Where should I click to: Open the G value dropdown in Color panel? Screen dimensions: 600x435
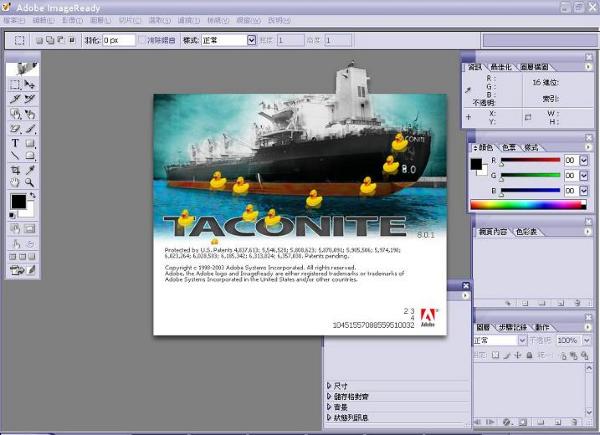[584, 176]
